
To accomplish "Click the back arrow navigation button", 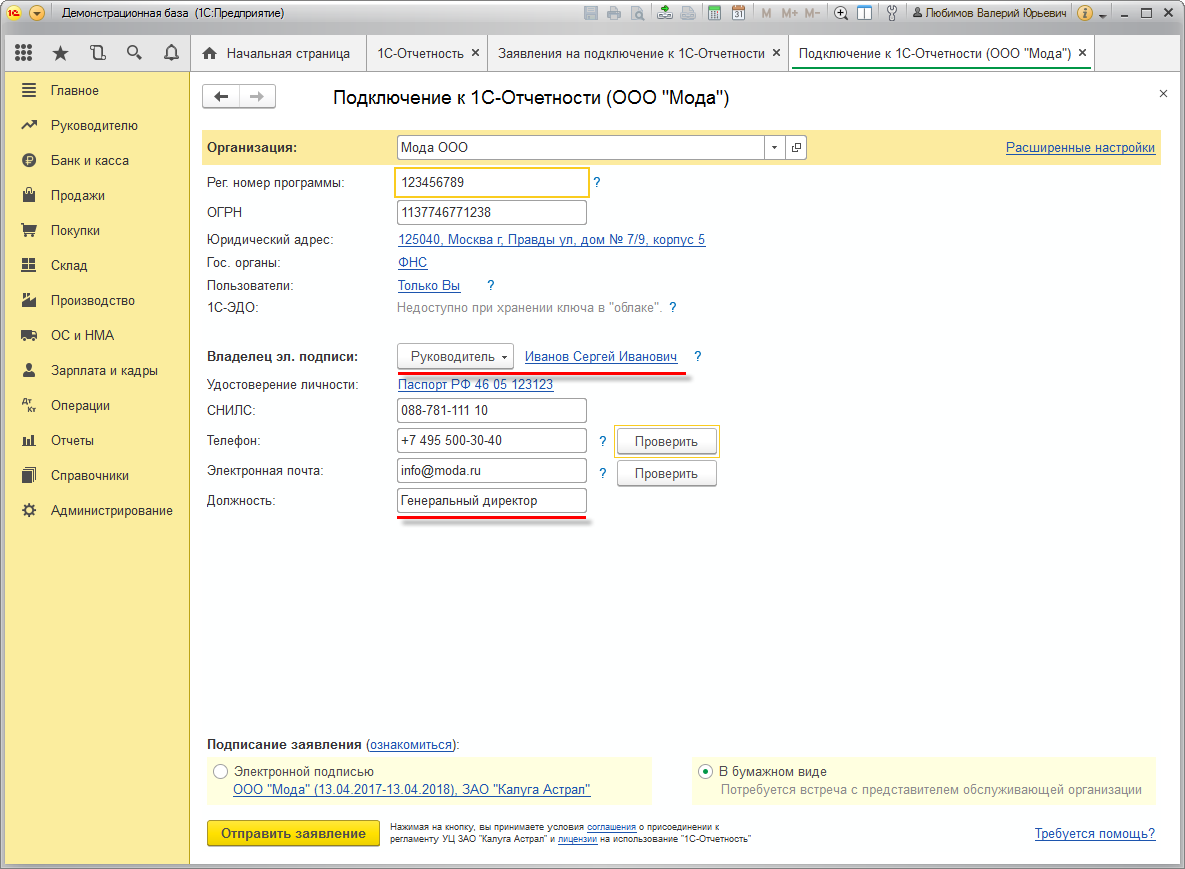I will click(x=221, y=97).
